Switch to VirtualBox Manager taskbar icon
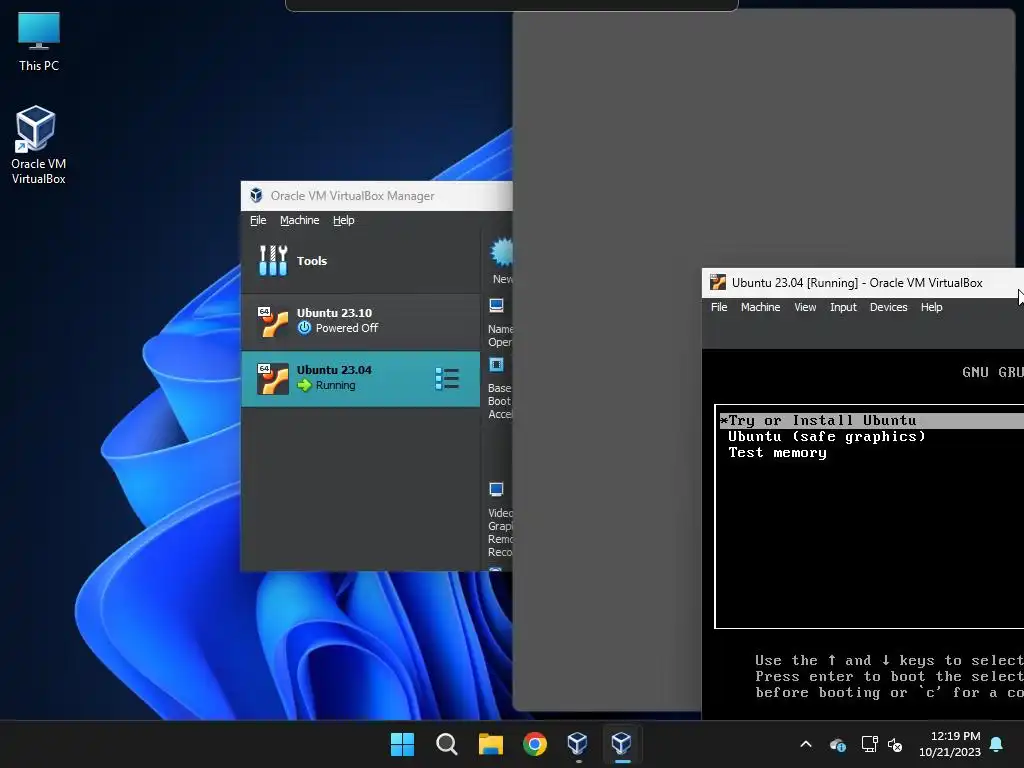 (578, 744)
